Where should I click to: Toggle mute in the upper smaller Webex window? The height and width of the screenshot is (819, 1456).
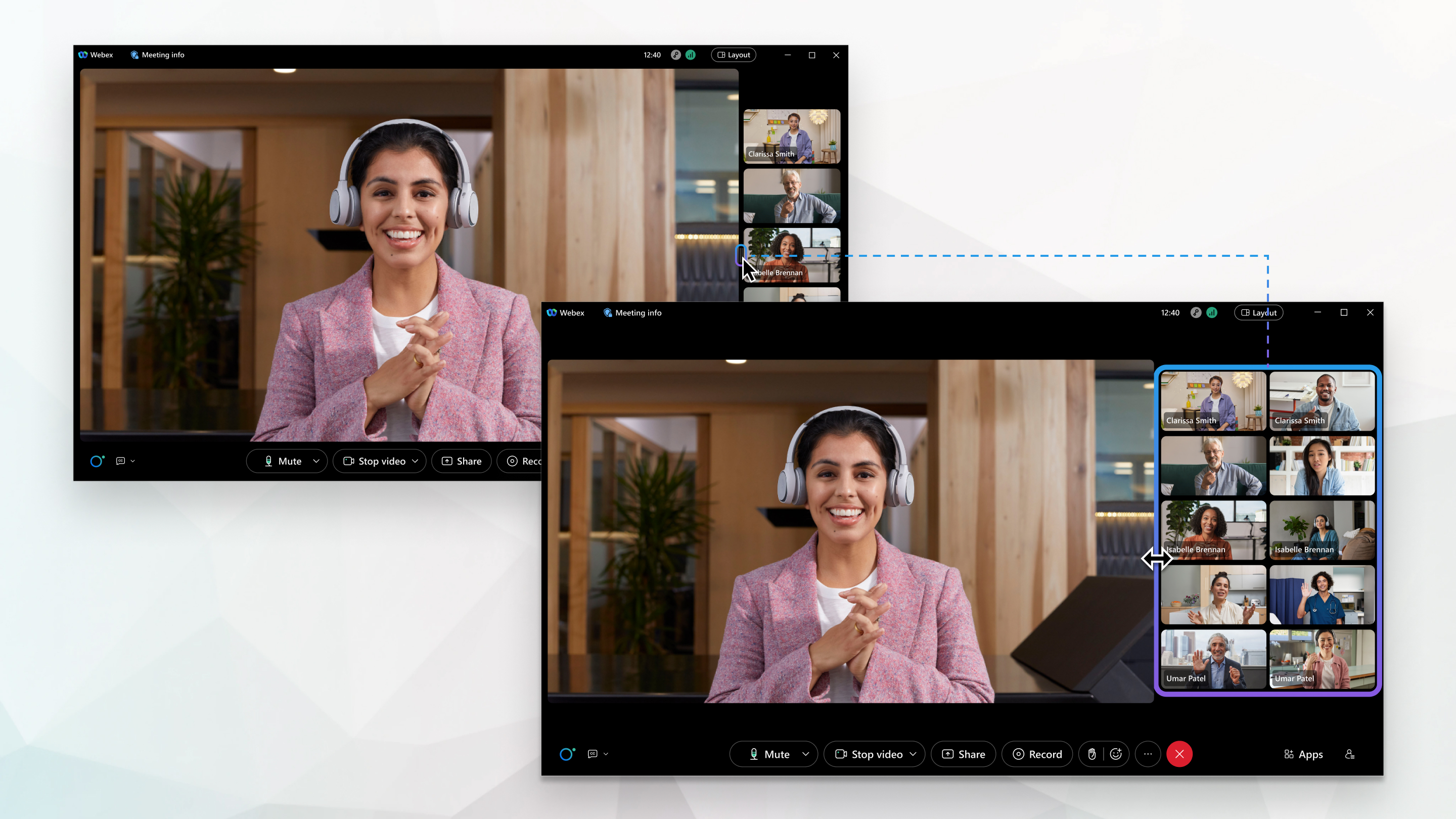click(282, 461)
